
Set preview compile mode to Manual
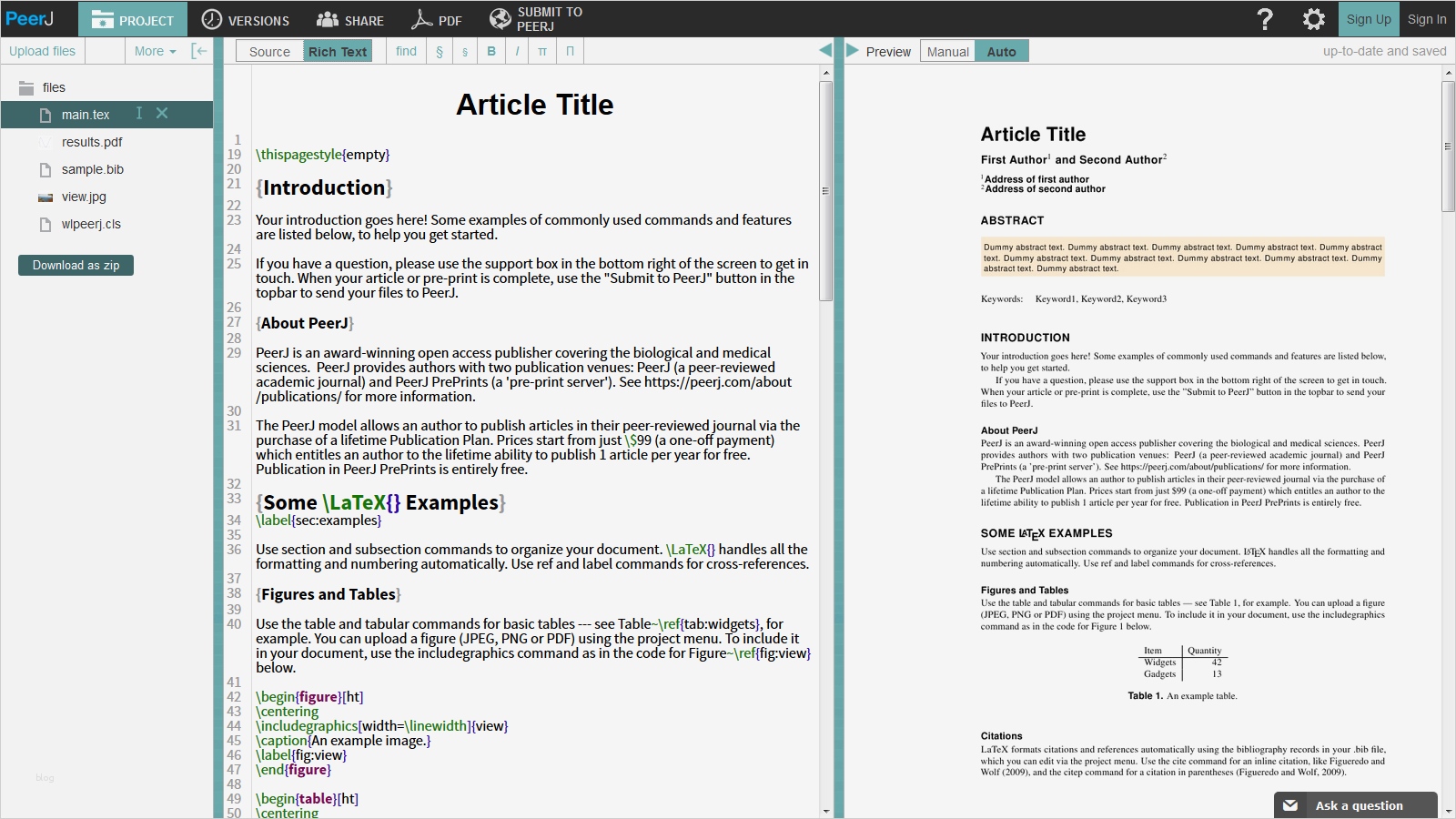coord(948,52)
